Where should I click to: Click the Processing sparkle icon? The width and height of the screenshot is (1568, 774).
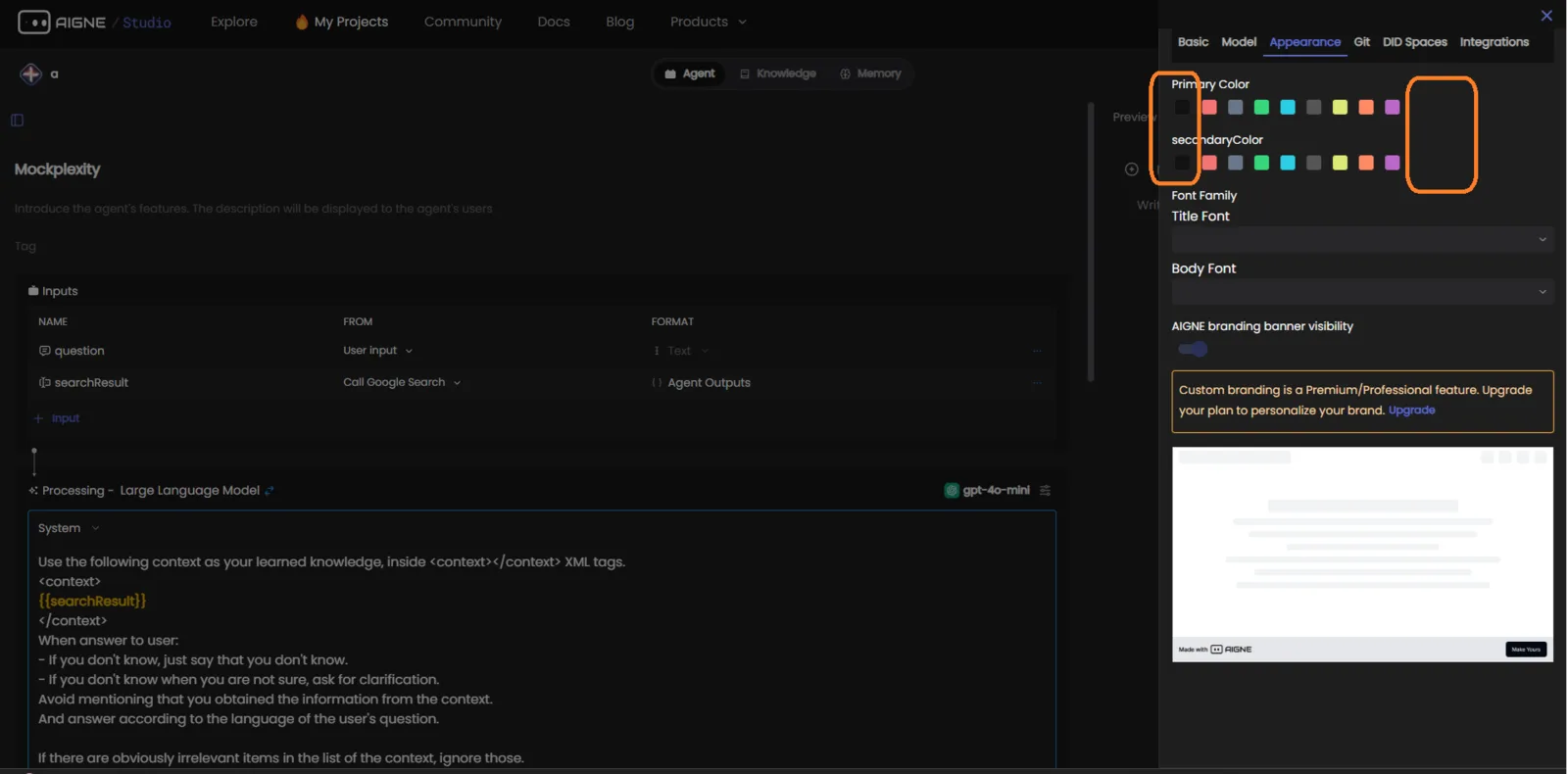tap(33, 491)
